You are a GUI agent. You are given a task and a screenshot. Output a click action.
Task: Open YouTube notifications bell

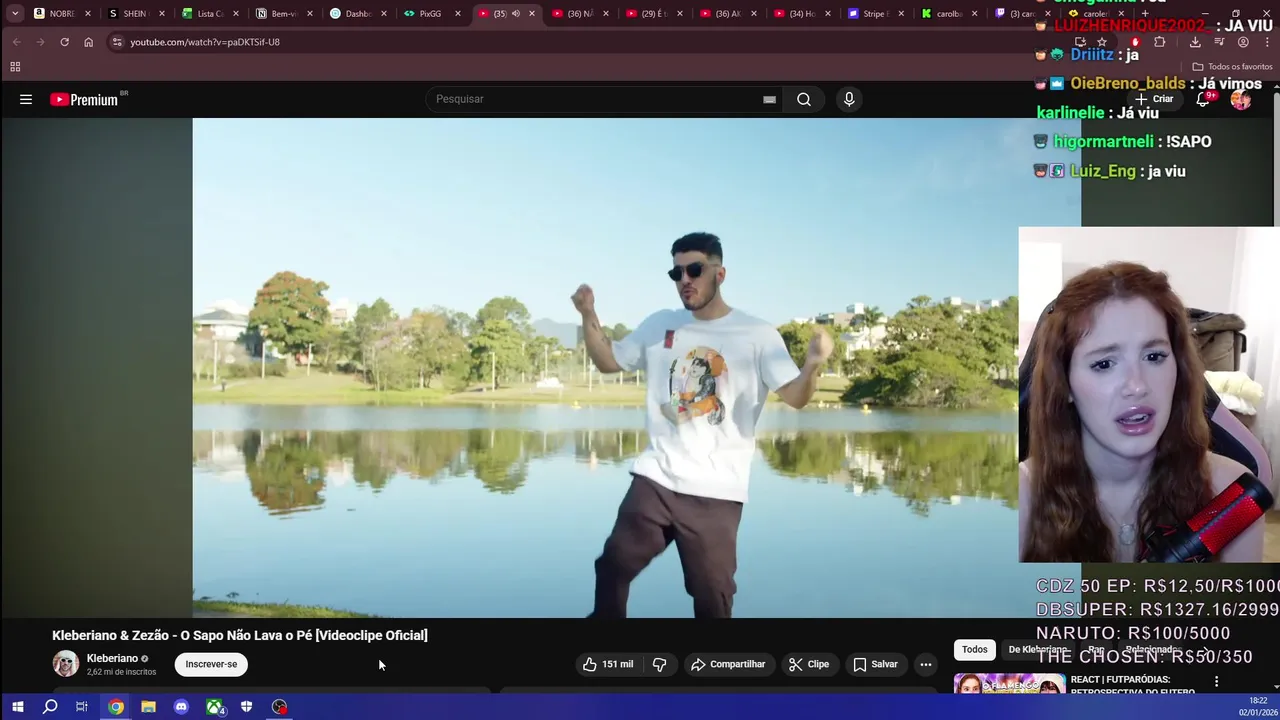1203,99
